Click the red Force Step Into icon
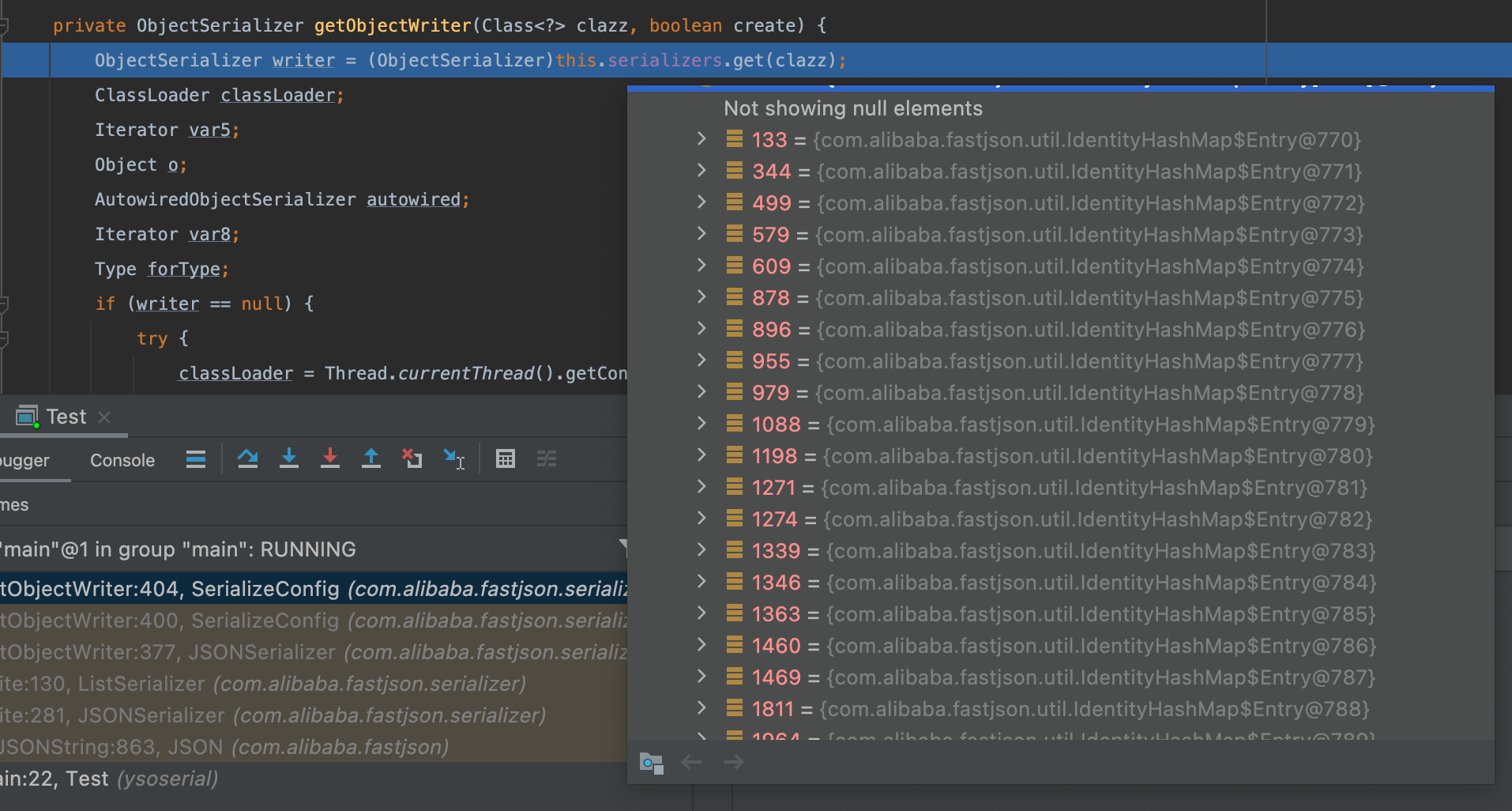 click(330, 459)
